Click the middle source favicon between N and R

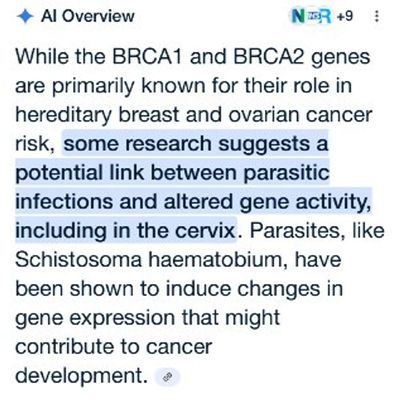pyautogui.click(x=312, y=16)
